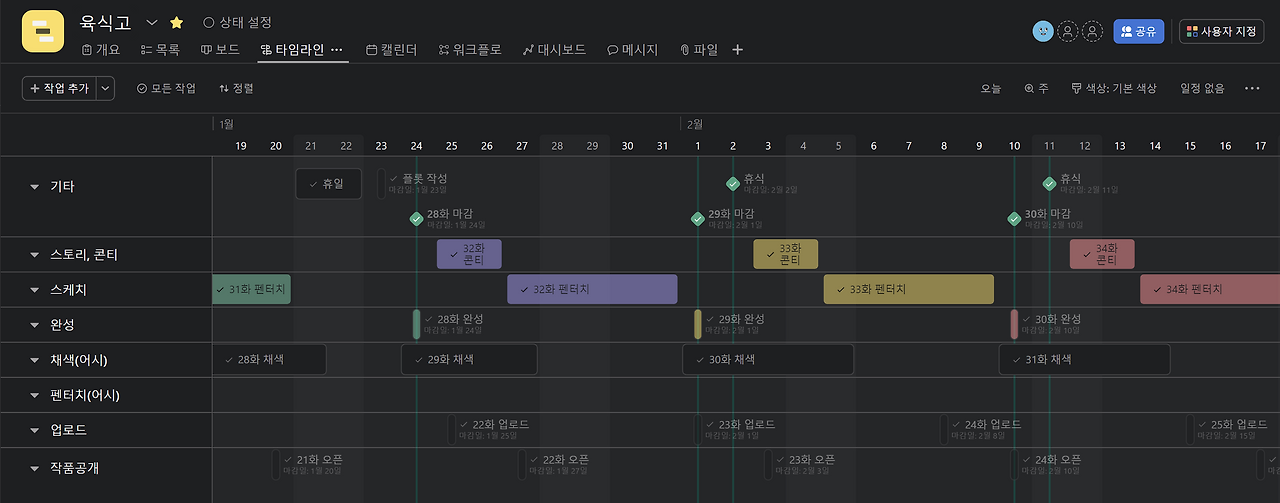Switch to the 보드 tab

tap(220, 49)
